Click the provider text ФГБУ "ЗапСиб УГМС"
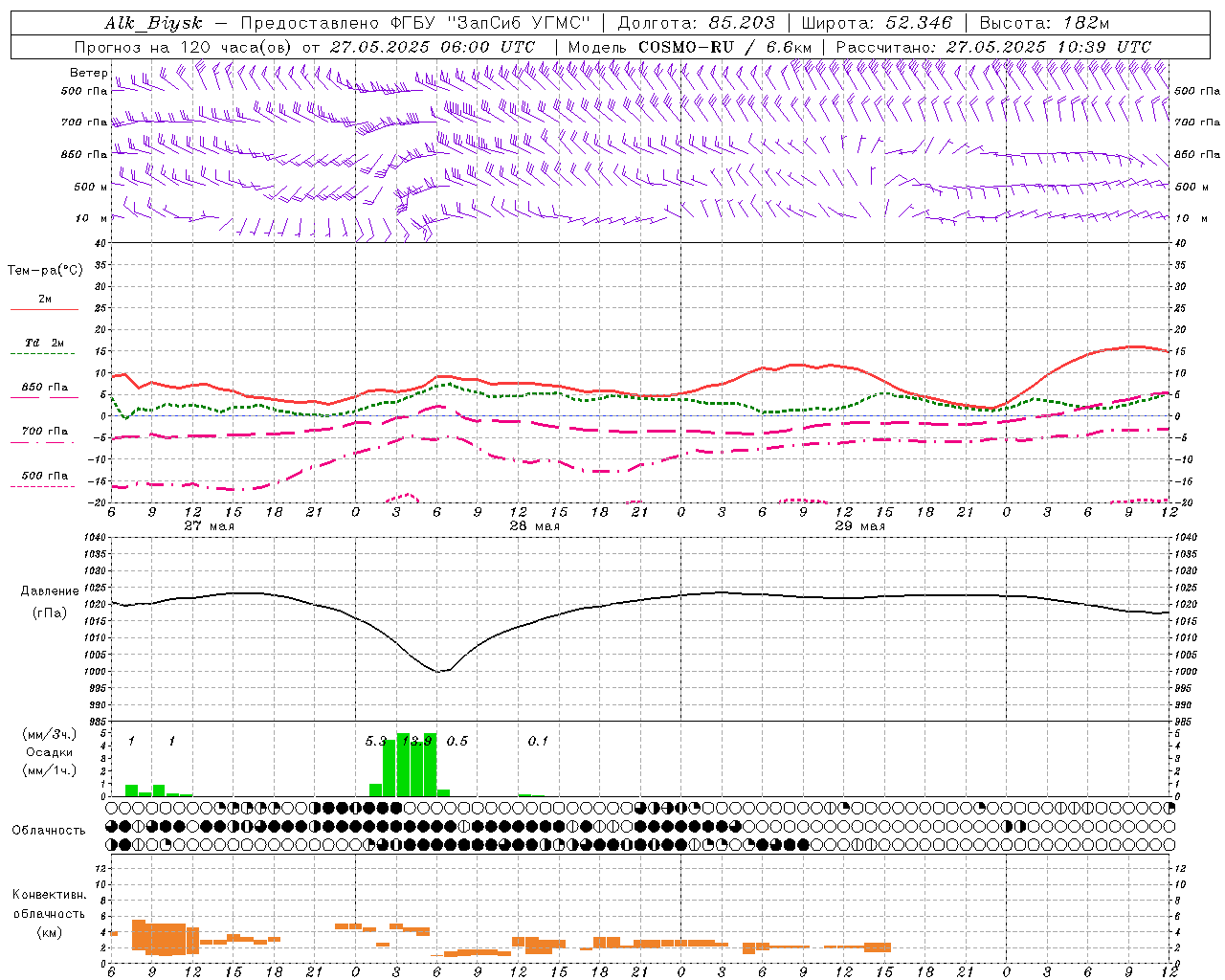Screen dimensions: 1225x980 click(492, 24)
